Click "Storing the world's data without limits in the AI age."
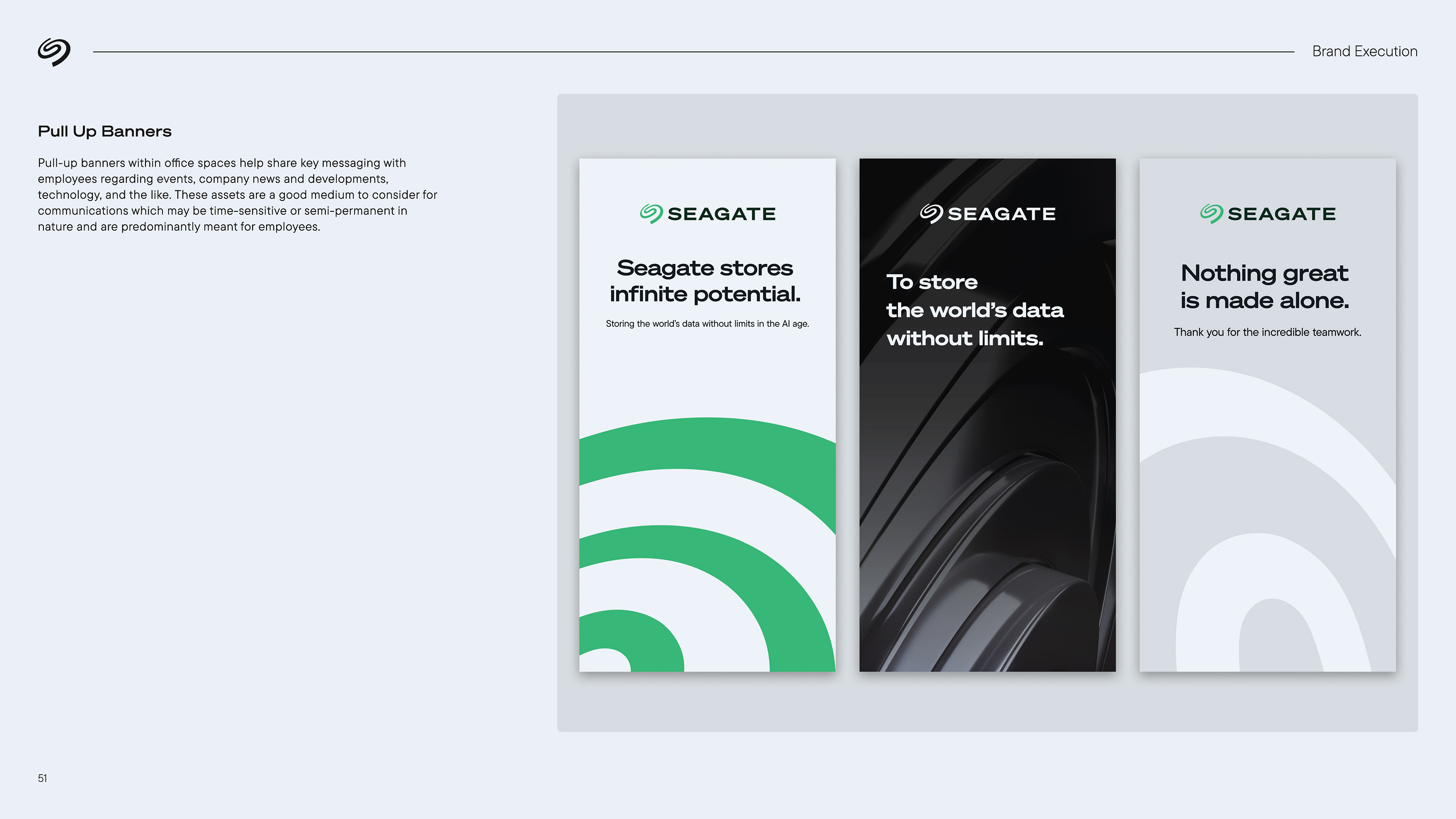 (707, 324)
